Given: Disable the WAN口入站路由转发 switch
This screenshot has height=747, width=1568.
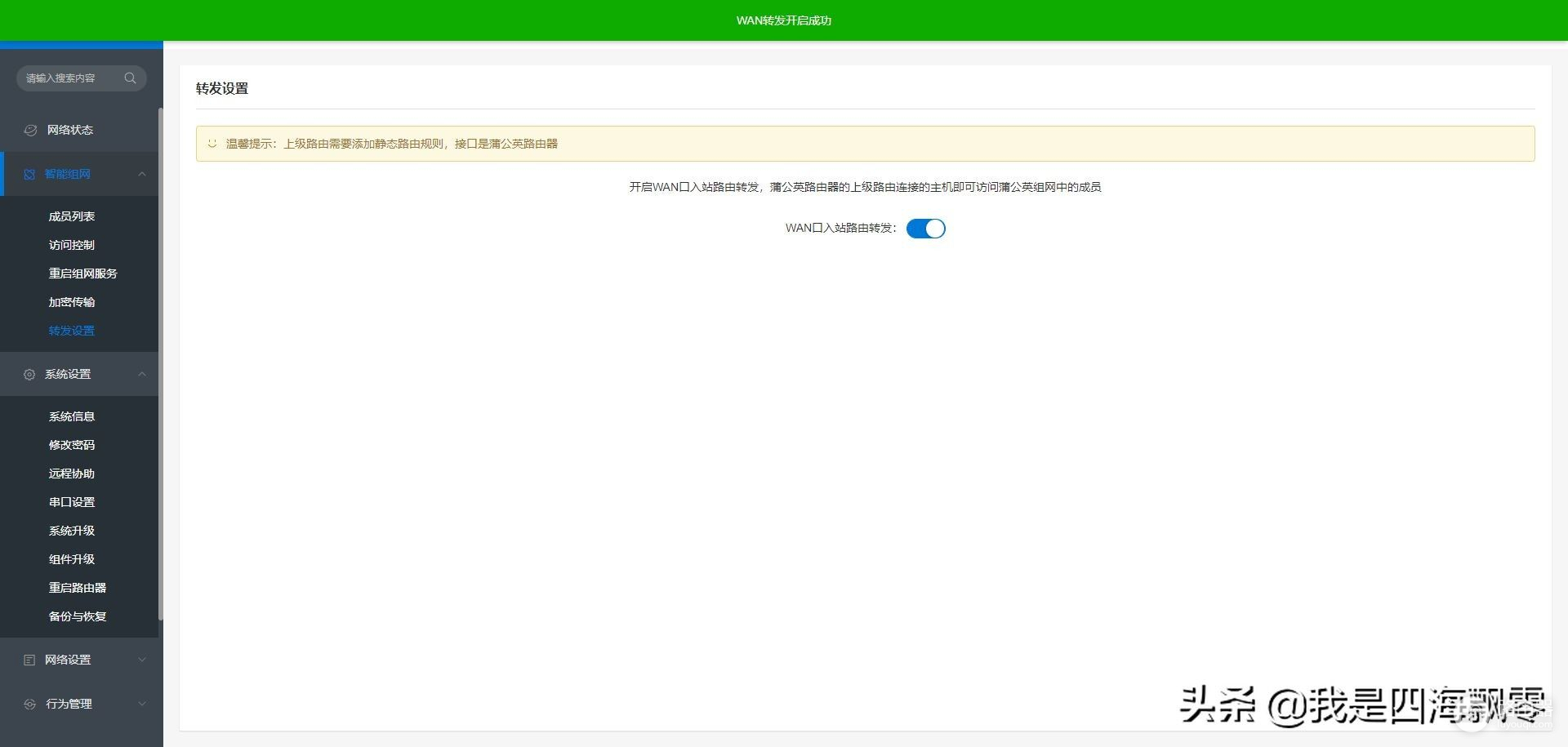Looking at the screenshot, I should (925, 229).
